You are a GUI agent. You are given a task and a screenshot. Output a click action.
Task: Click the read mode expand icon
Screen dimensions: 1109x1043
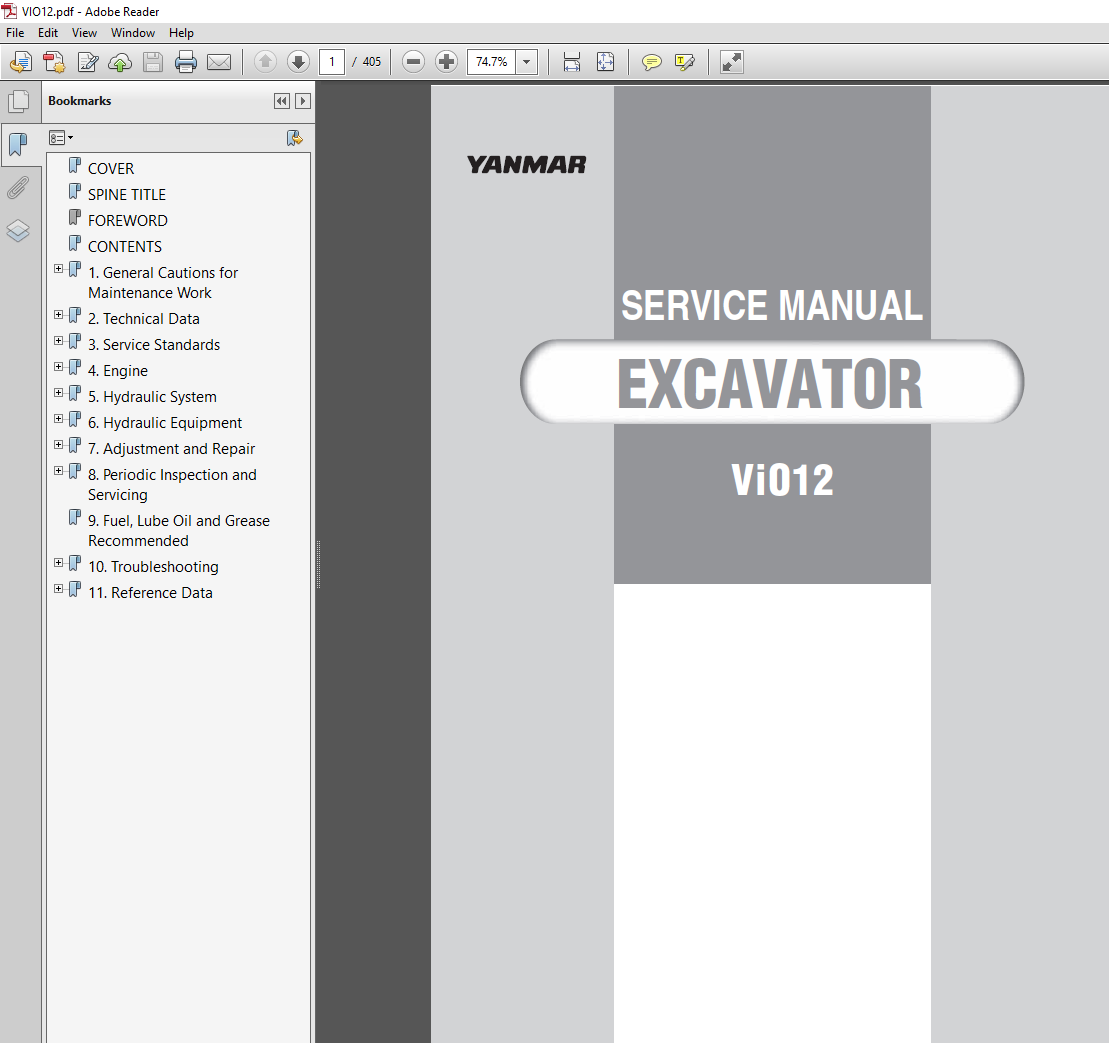731,62
